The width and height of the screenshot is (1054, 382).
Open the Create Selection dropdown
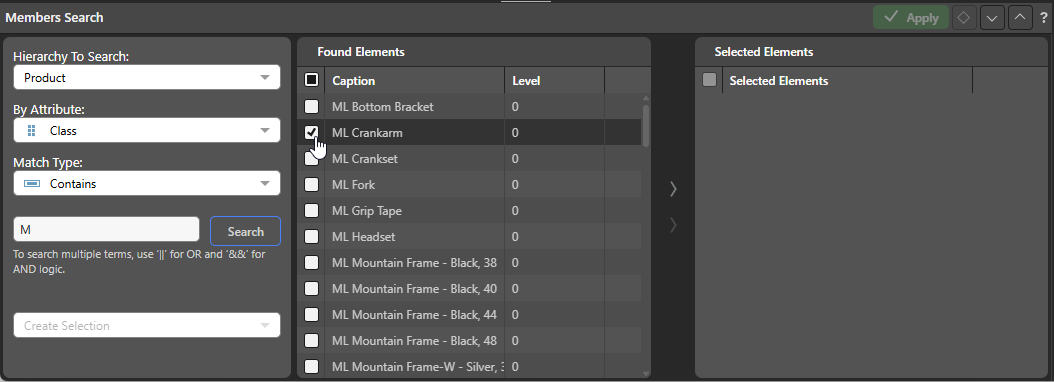[x=147, y=326]
